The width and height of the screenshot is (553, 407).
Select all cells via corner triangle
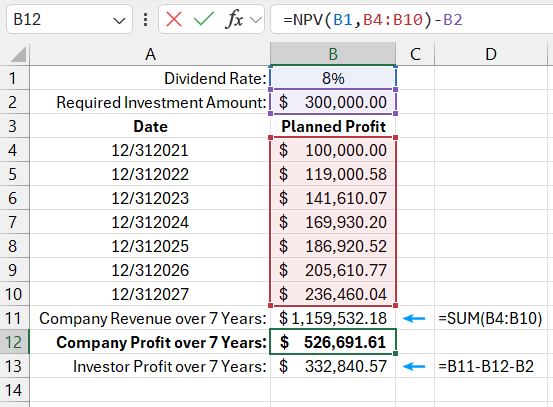pyautogui.click(x=18, y=54)
